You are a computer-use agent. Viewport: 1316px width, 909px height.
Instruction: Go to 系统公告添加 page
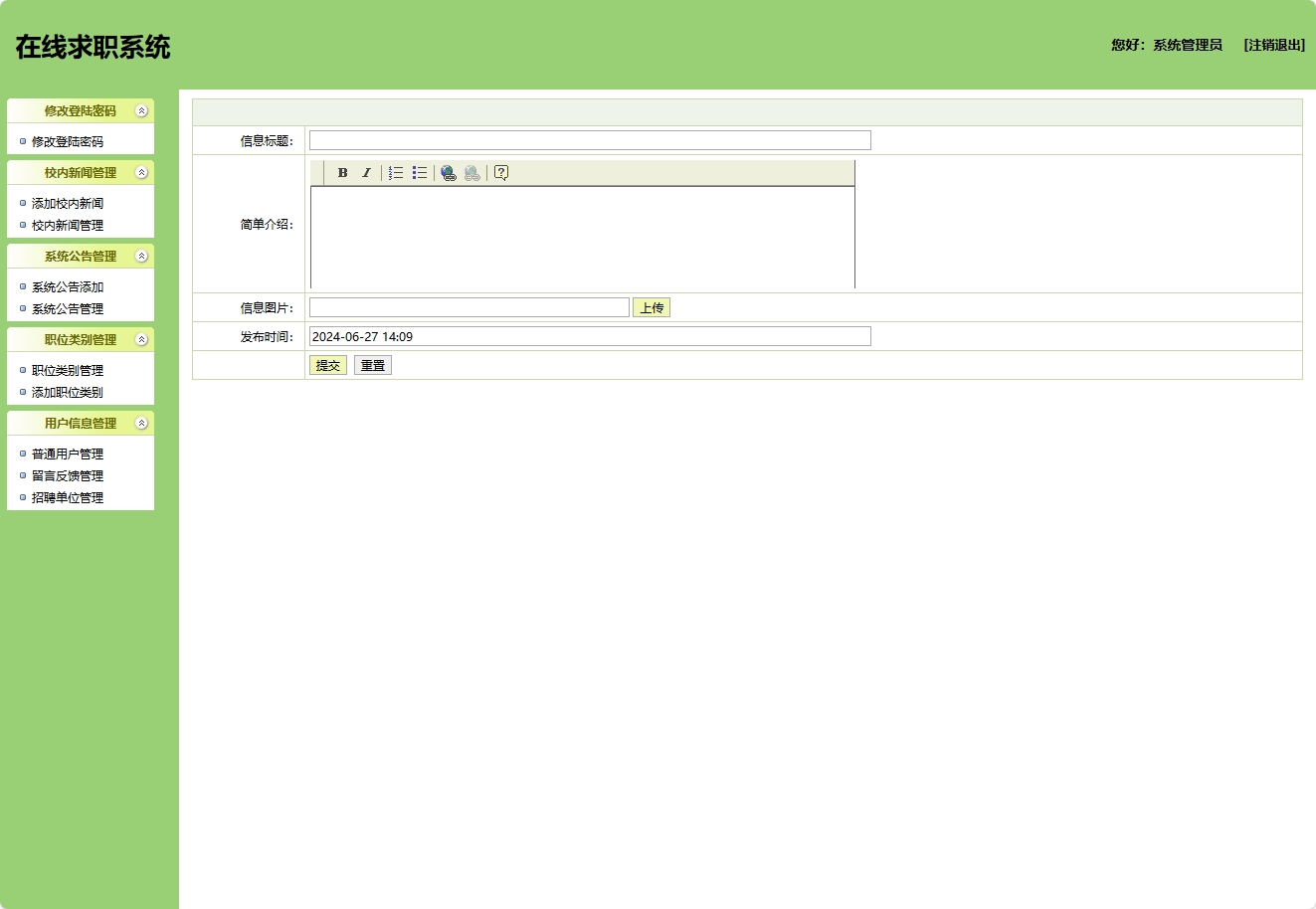(68, 287)
